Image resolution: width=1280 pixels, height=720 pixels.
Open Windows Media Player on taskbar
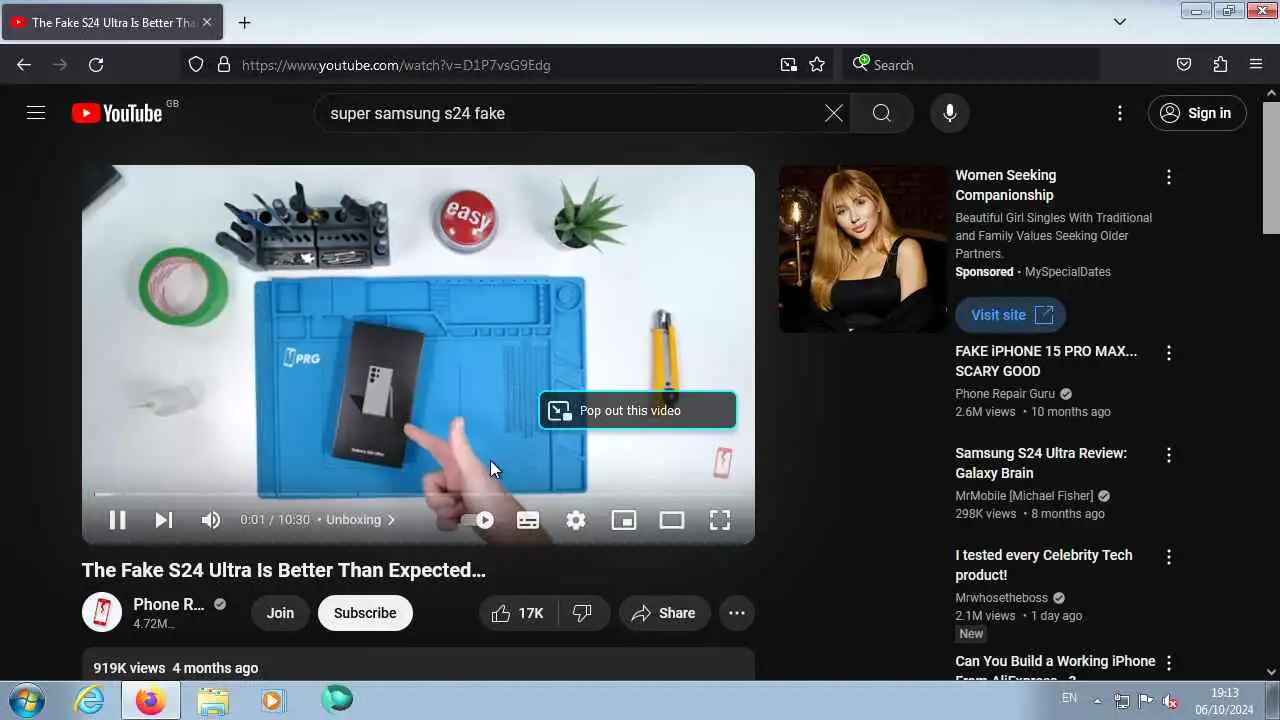273,700
